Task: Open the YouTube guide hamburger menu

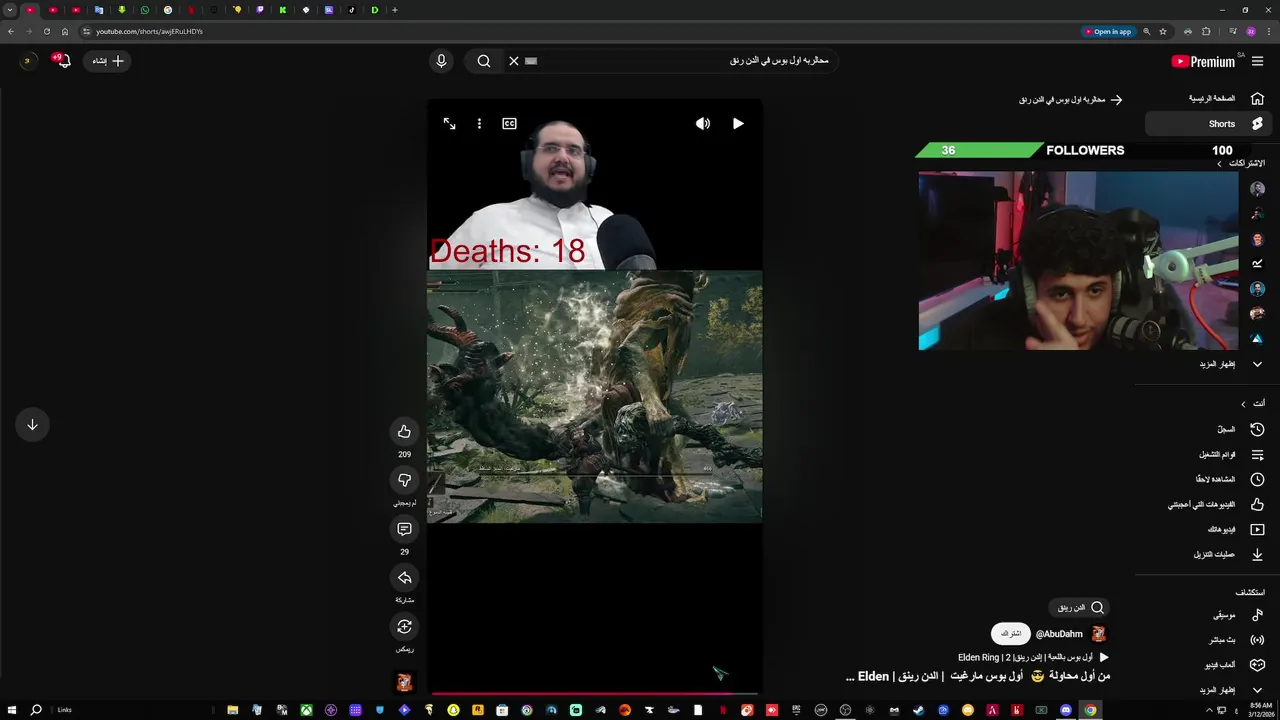Action: click(x=1257, y=61)
